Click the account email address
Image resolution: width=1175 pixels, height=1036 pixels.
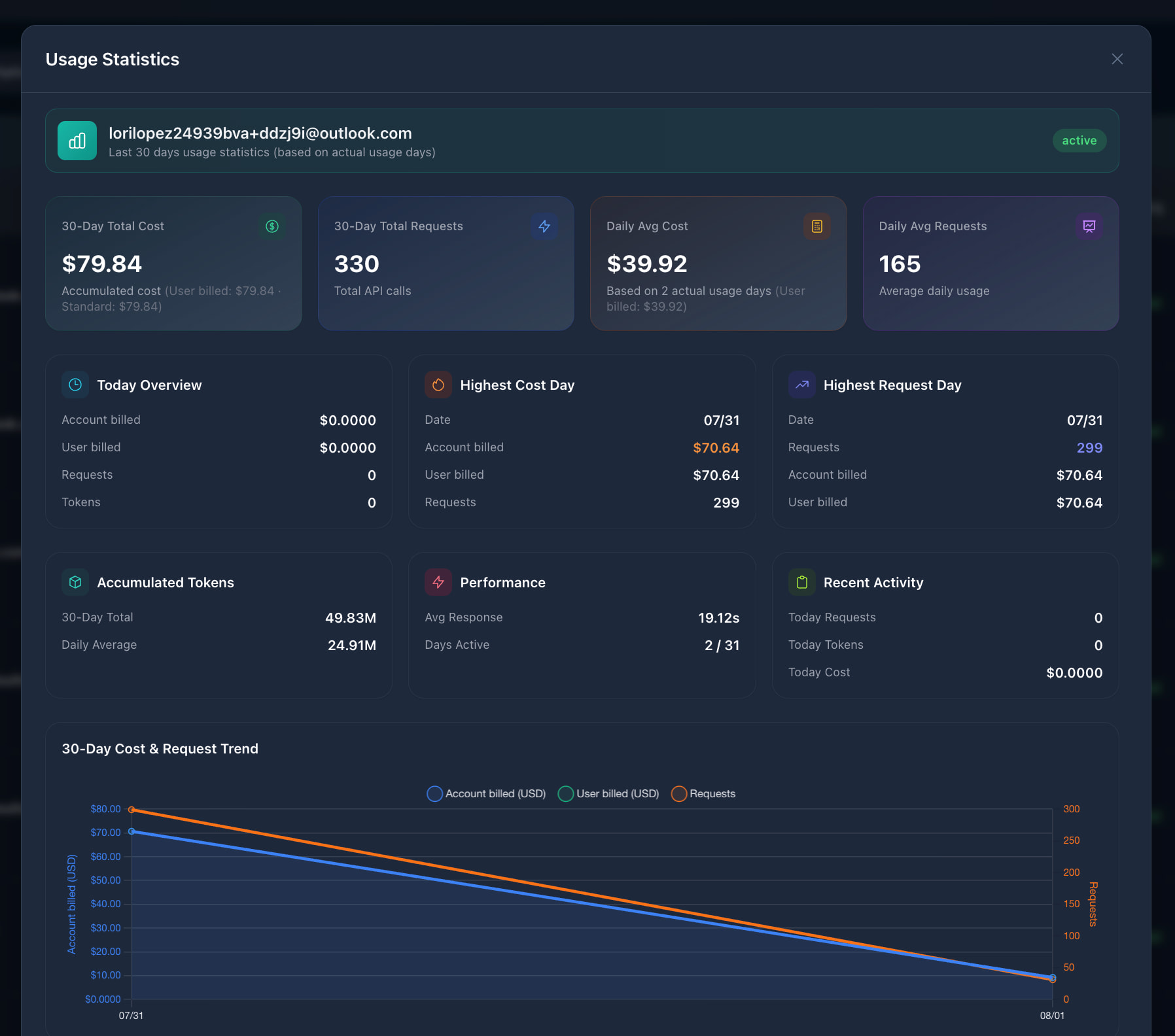[260, 133]
